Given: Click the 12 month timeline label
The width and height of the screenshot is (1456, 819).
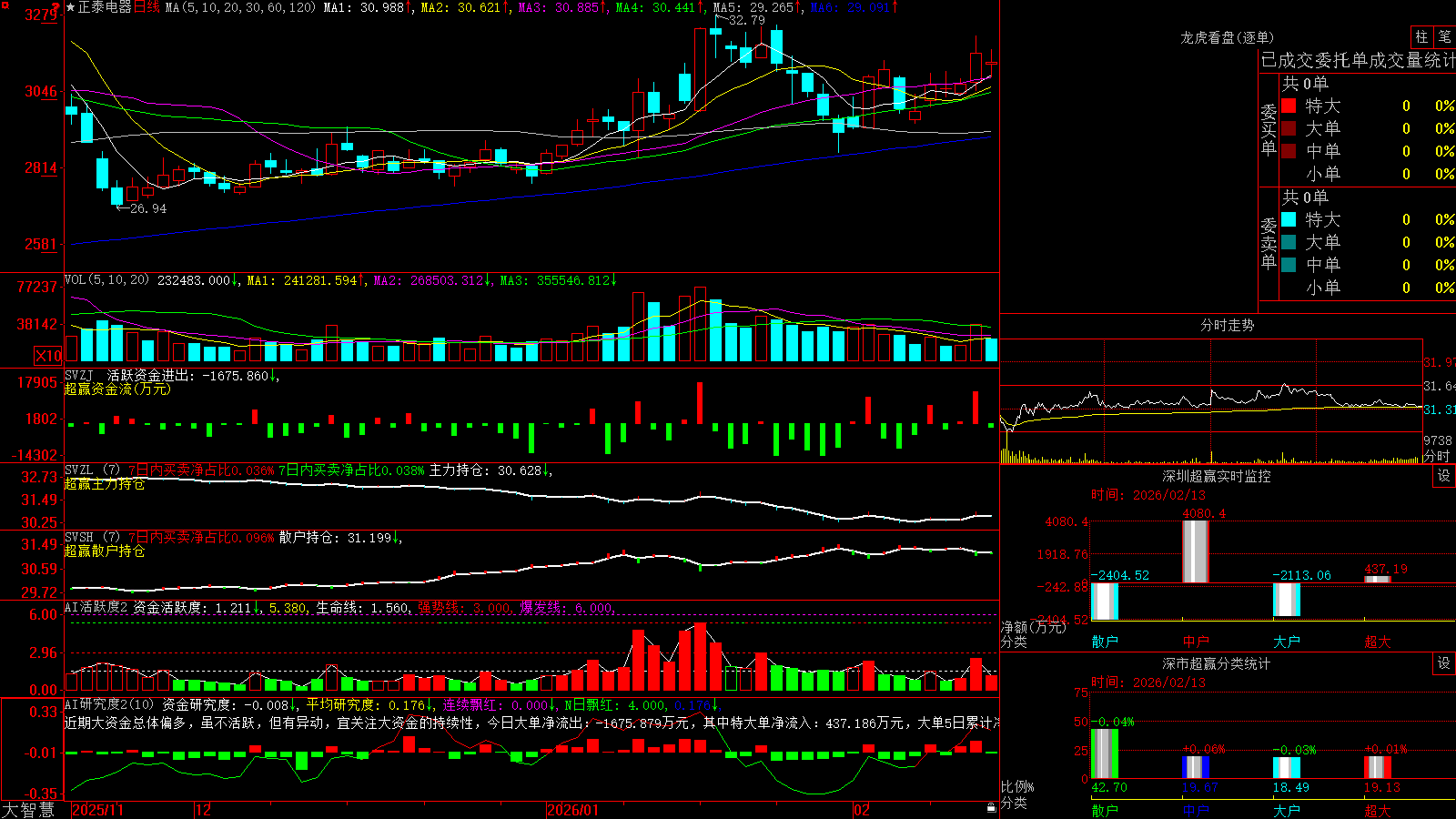Looking at the screenshot, I should [x=204, y=810].
